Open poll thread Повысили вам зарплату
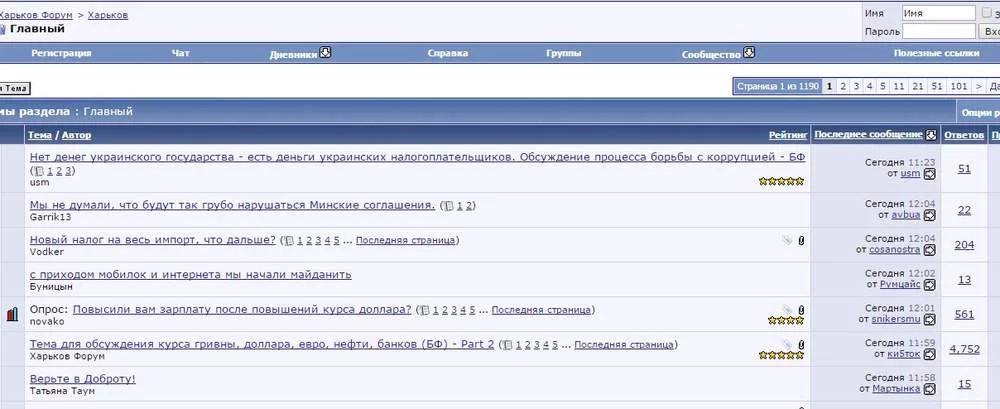1000x409 pixels. point(242,309)
